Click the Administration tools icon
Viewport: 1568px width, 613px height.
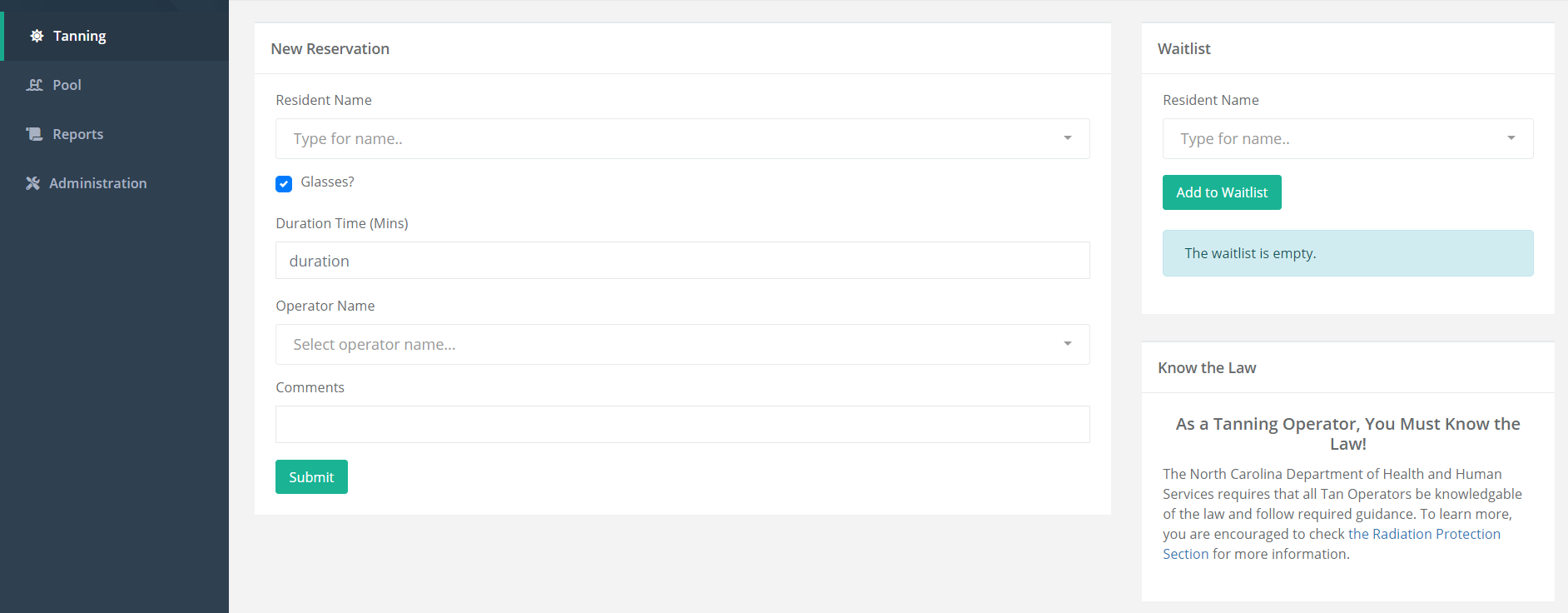click(32, 183)
